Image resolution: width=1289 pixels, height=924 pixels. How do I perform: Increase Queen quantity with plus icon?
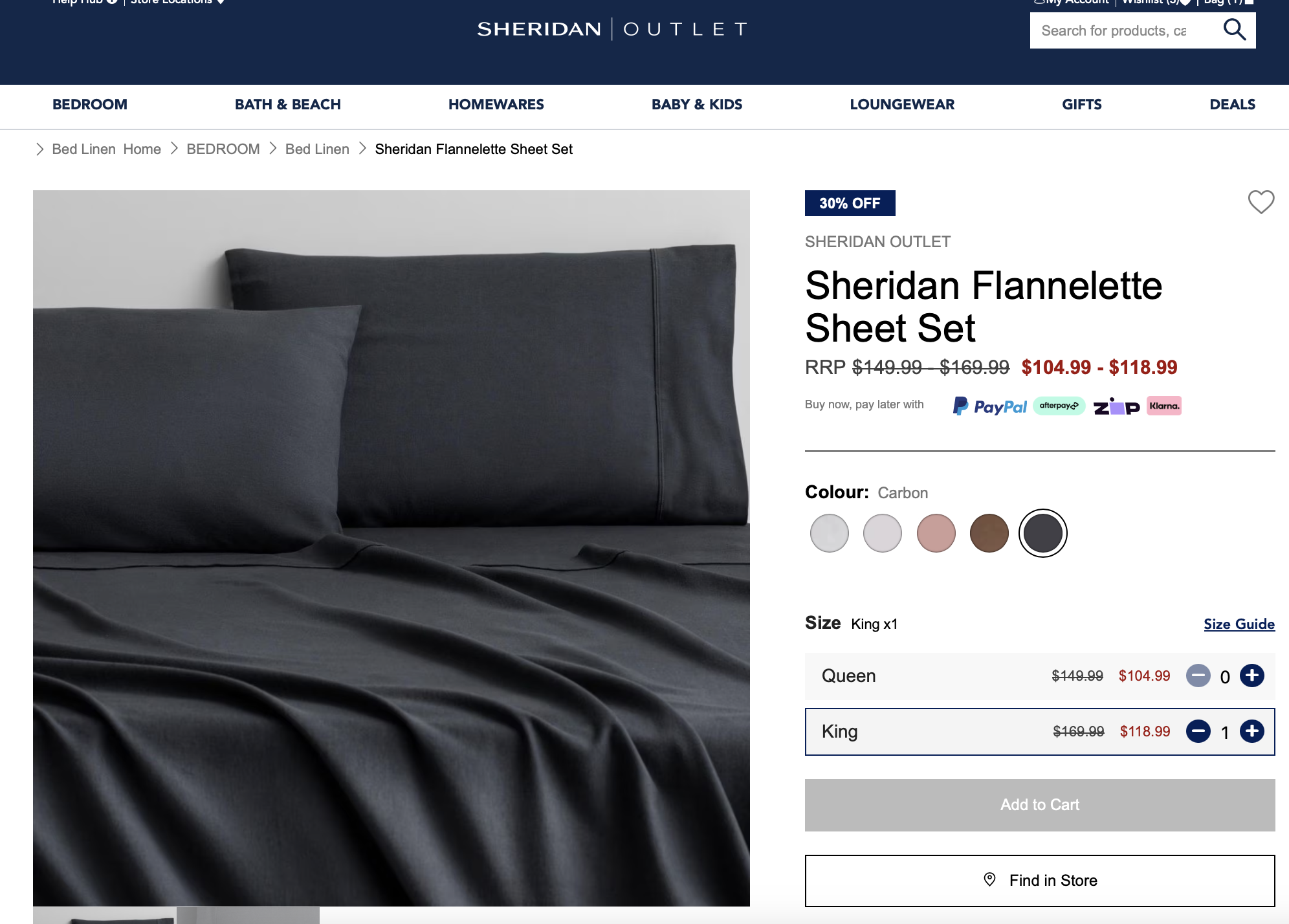pyautogui.click(x=1251, y=676)
